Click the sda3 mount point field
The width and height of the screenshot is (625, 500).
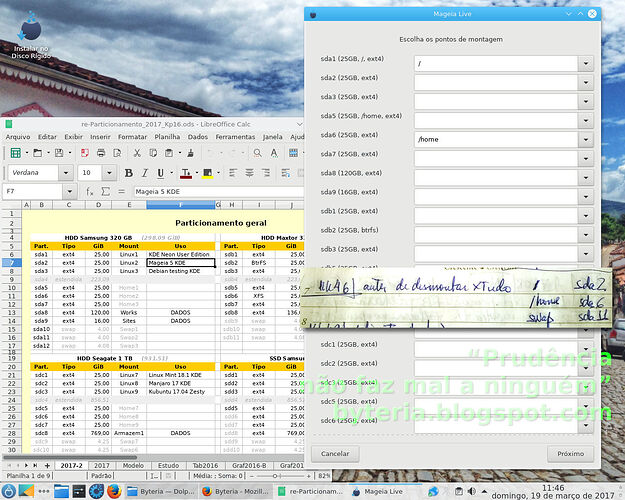click(x=496, y=102)
